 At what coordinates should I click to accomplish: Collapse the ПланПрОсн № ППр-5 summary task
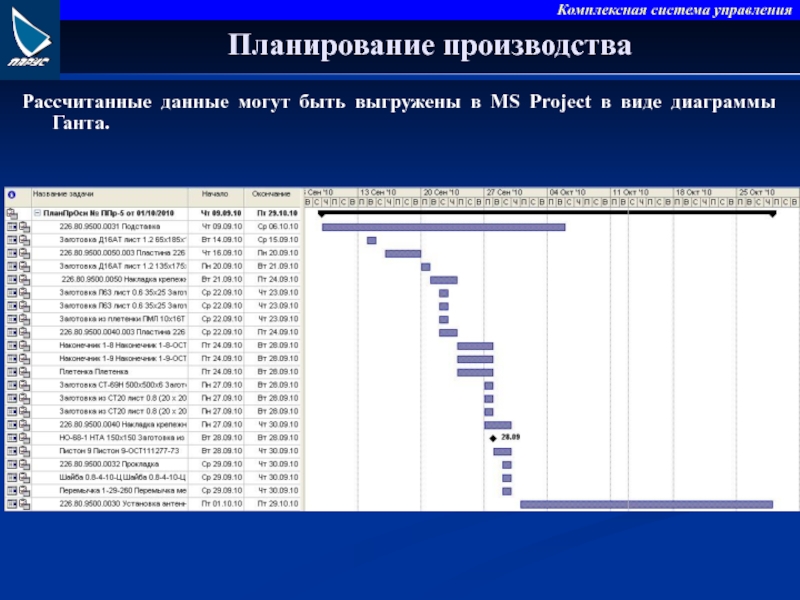(37, 213)
